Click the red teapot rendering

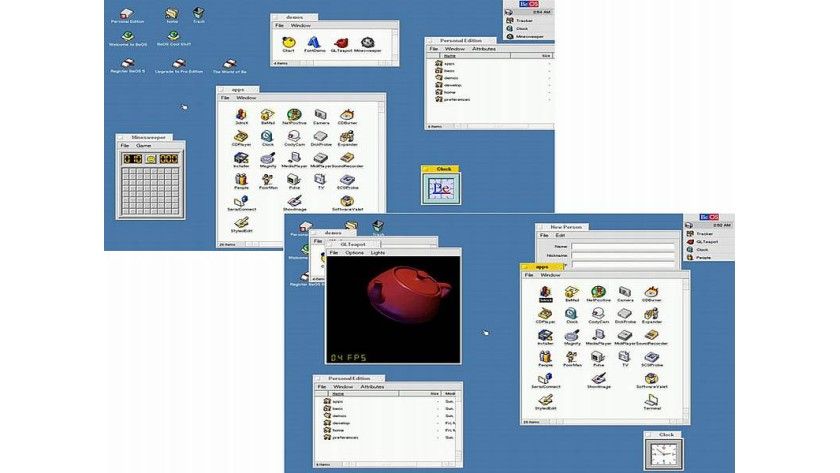(x=410, y=295)
